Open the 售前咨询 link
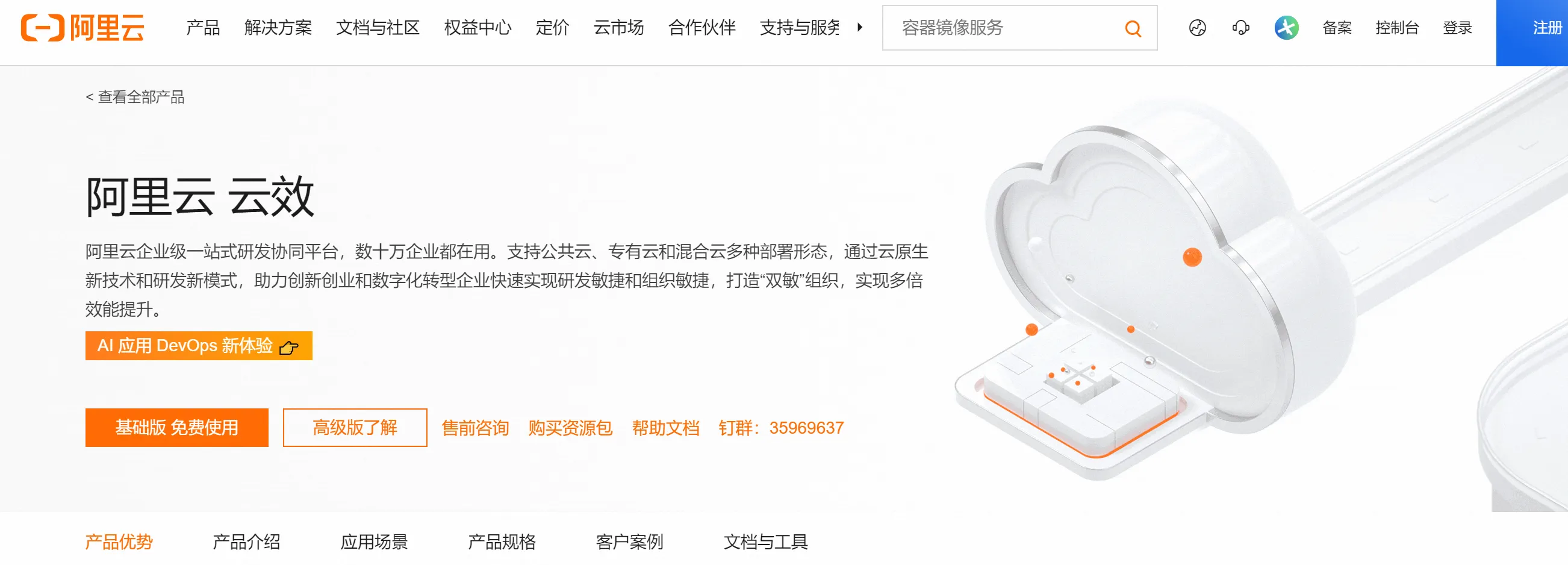Viewport: 1568px width, 565px height. click(x=474, y=428)
